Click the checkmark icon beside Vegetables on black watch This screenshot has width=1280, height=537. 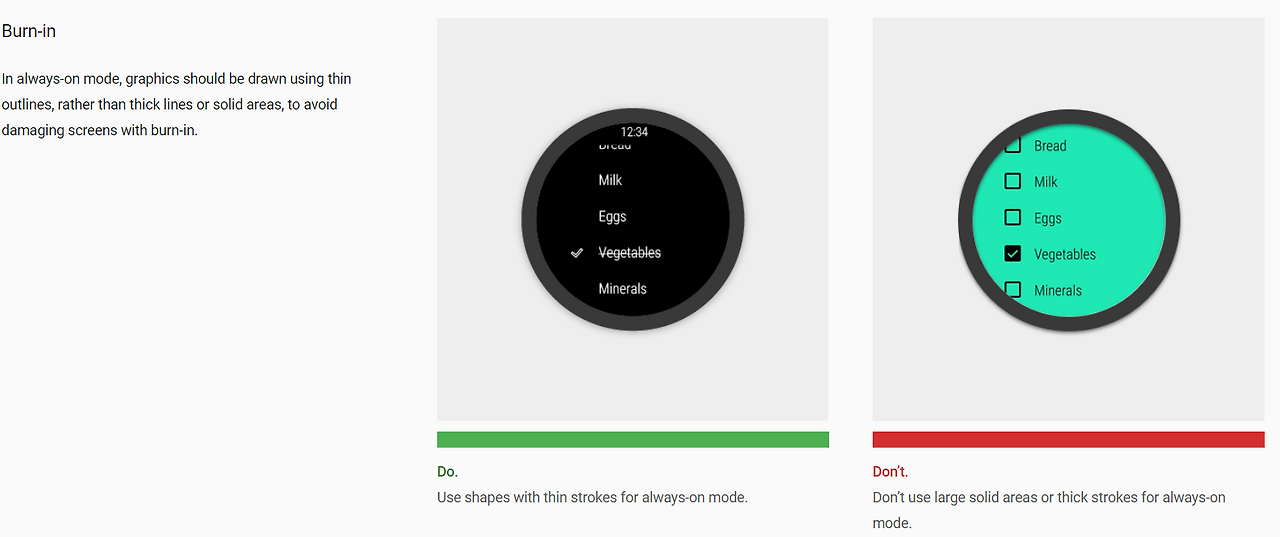(577, 253)
